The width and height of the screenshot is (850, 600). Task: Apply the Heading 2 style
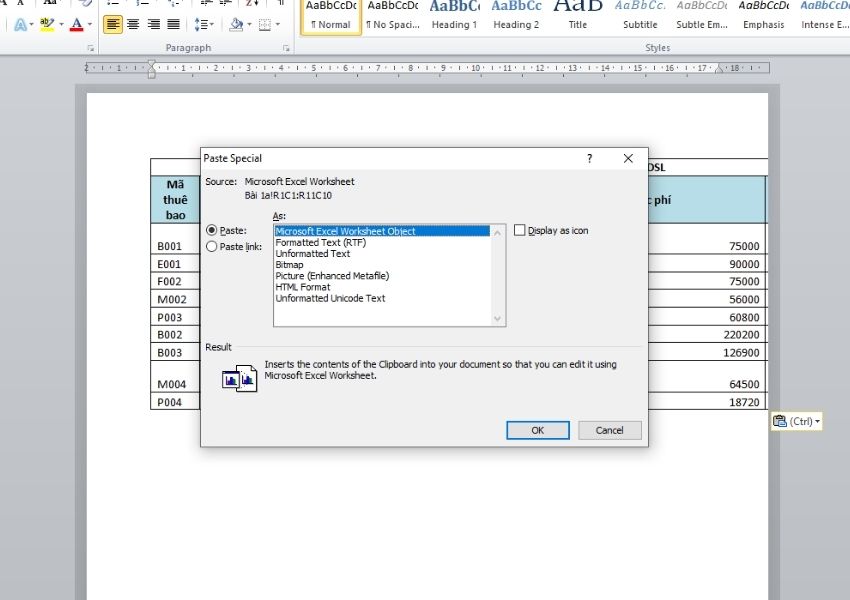tap(516, 16)
